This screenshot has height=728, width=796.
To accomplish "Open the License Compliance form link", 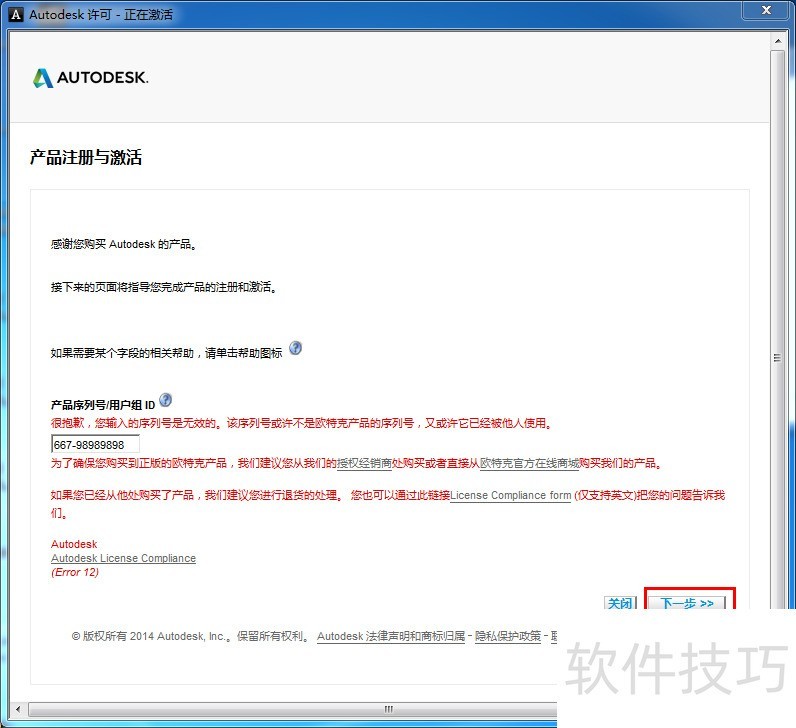I will 510,495.
